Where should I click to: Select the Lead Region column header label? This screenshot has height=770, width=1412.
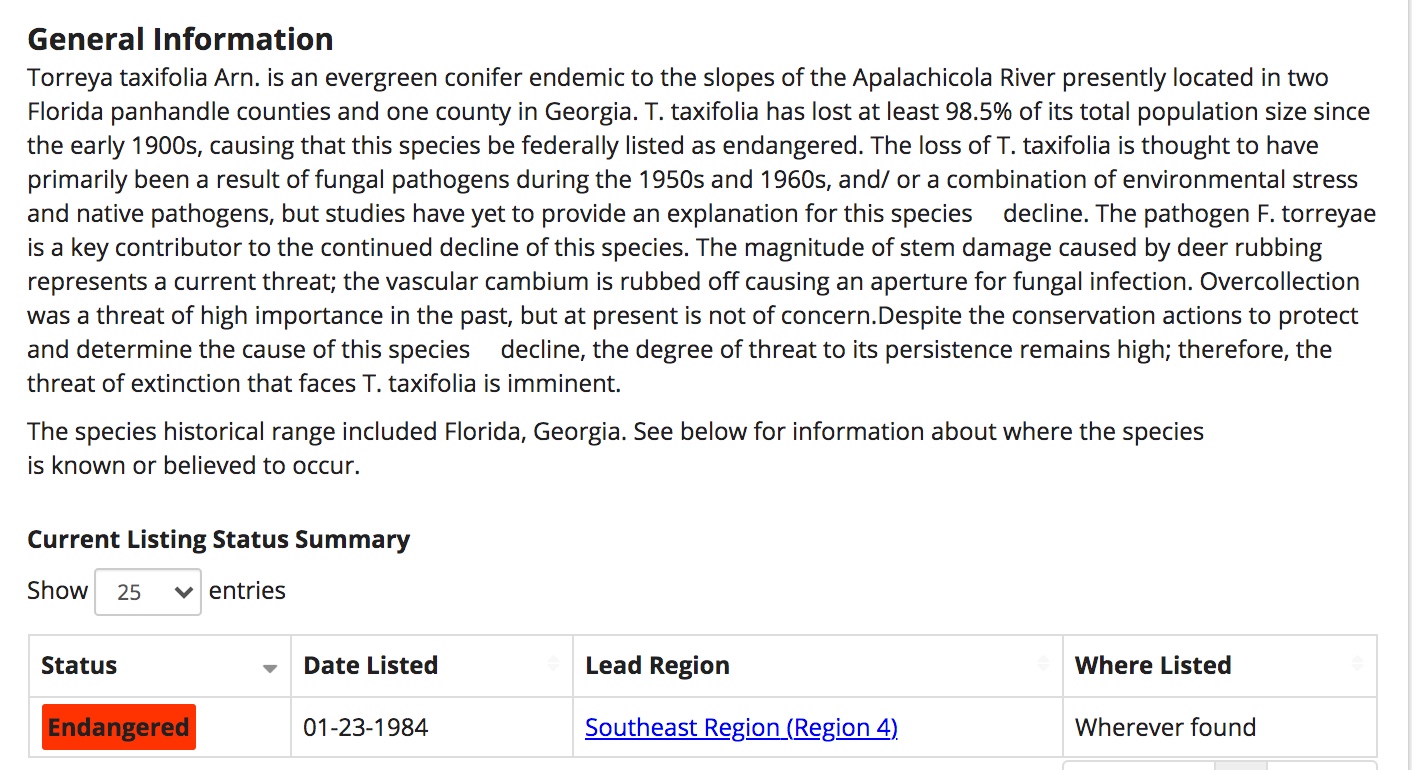pyautogui.click(x=657, y=666)
